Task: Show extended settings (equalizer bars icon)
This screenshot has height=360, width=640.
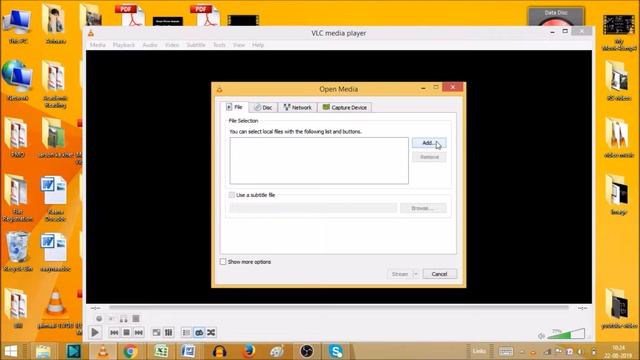Action: [169, 333]
